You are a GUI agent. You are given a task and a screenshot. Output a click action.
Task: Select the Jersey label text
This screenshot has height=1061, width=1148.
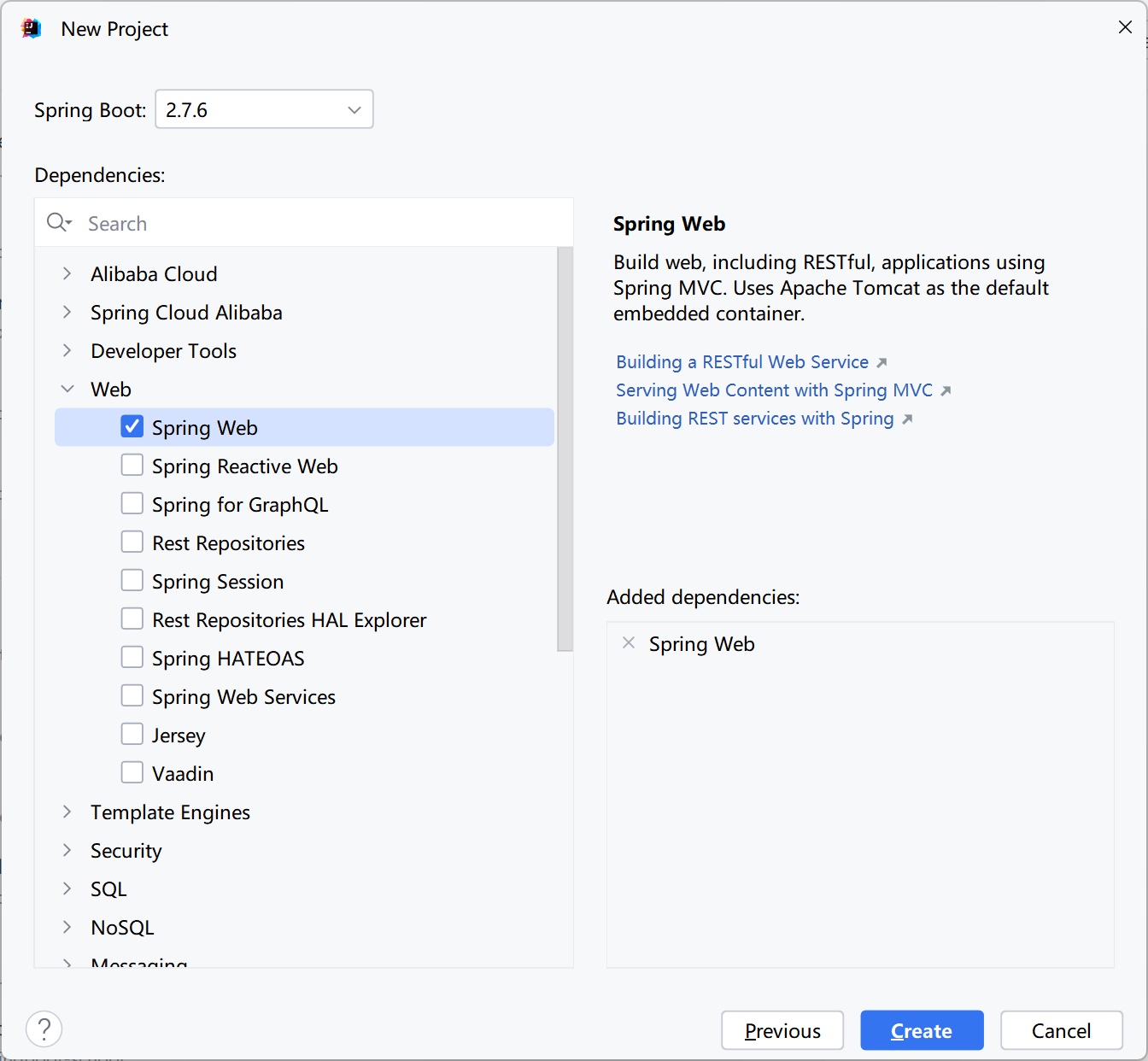coord(179,736)
